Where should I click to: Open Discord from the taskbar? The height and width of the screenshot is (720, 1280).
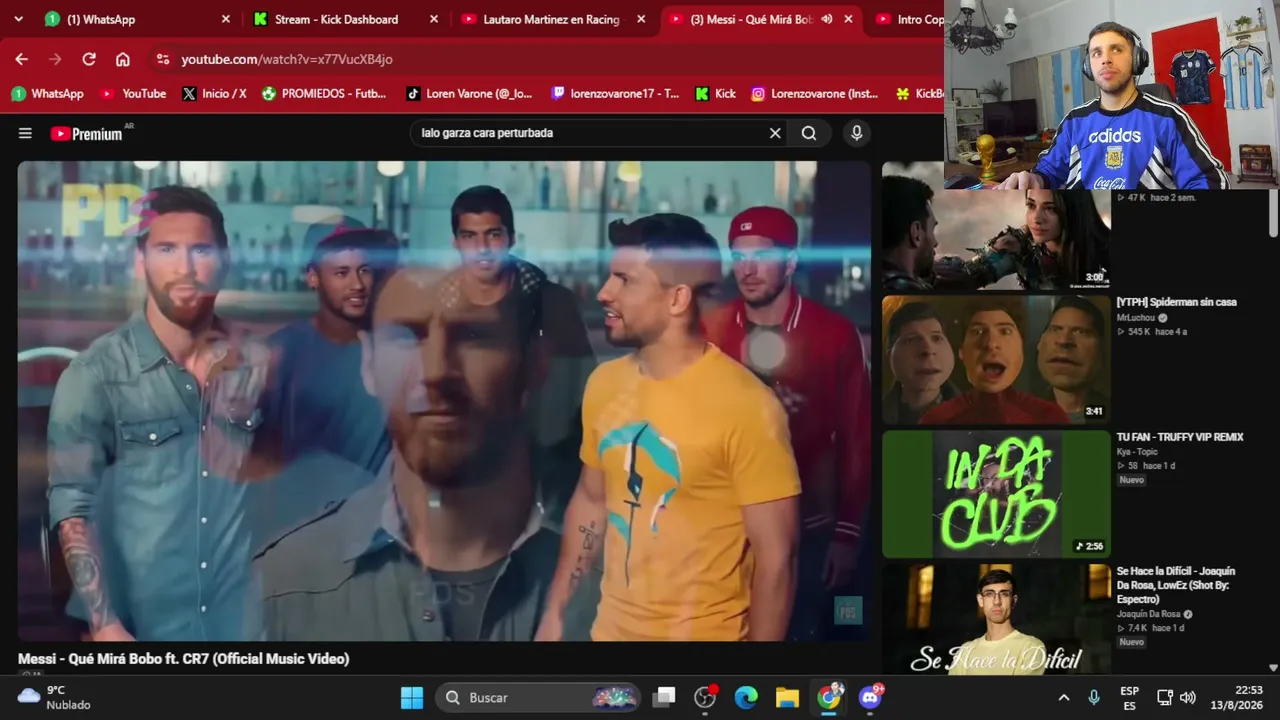pyautogui.click(x=871, y=697)
